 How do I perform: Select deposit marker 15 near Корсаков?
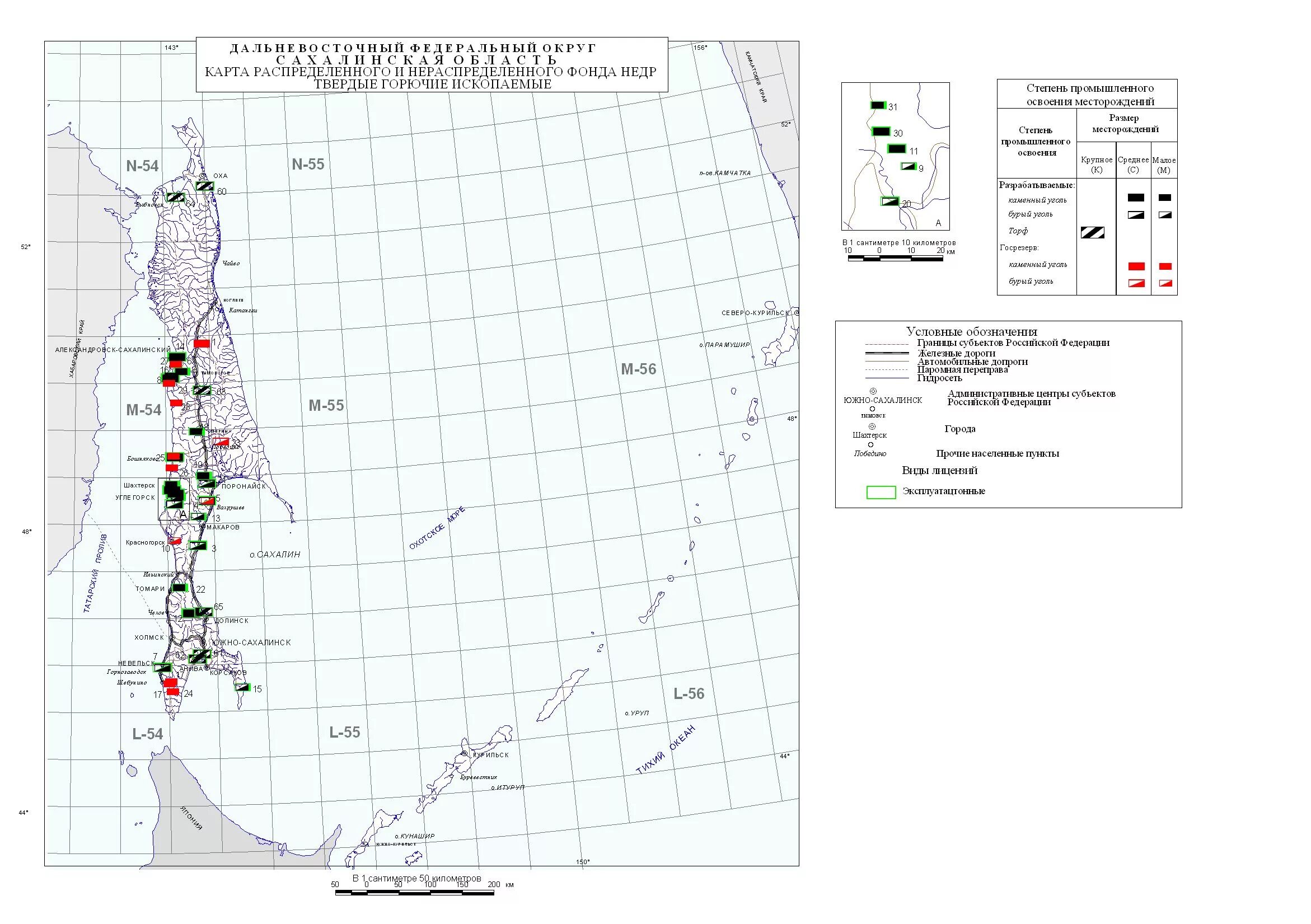243,687
